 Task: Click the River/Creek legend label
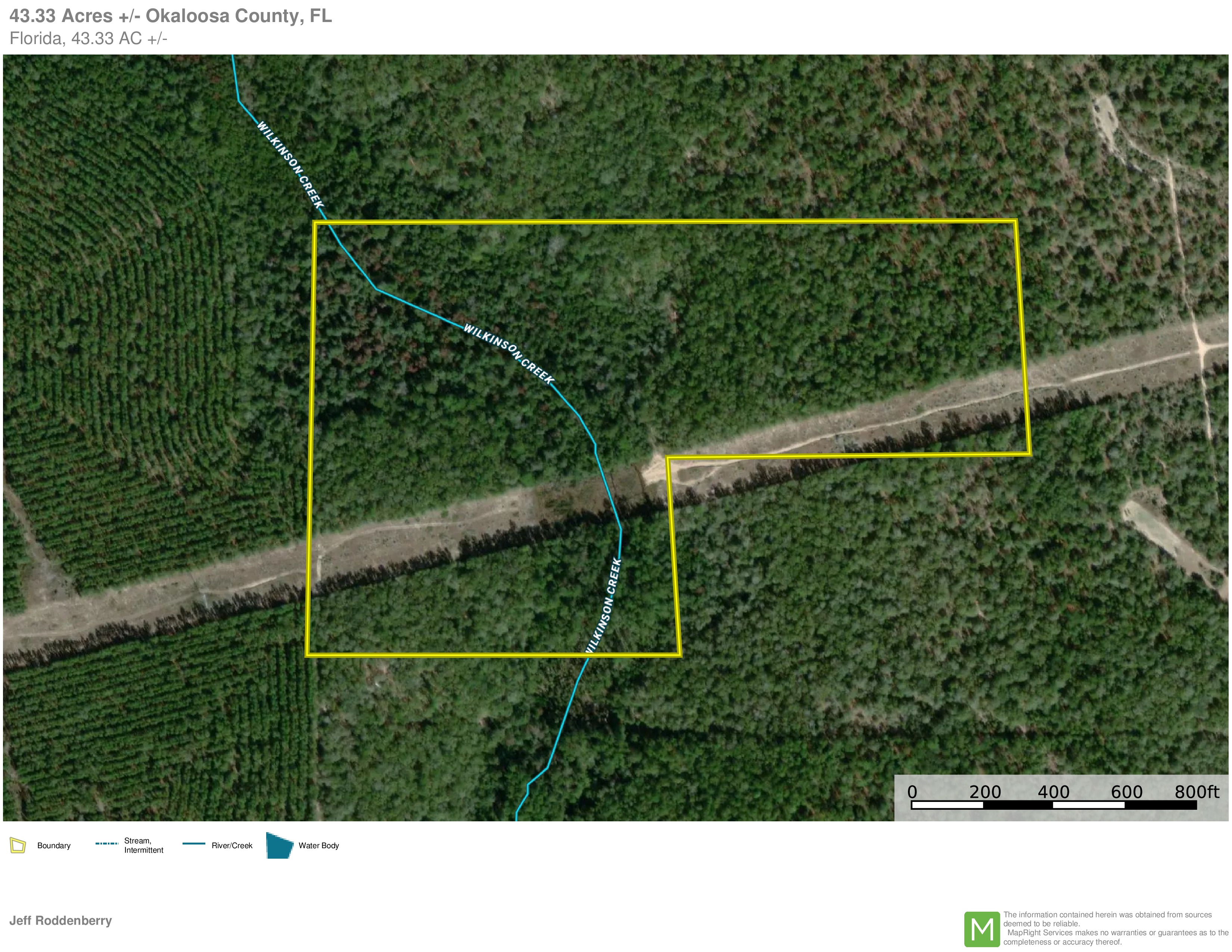coord(232,845)
